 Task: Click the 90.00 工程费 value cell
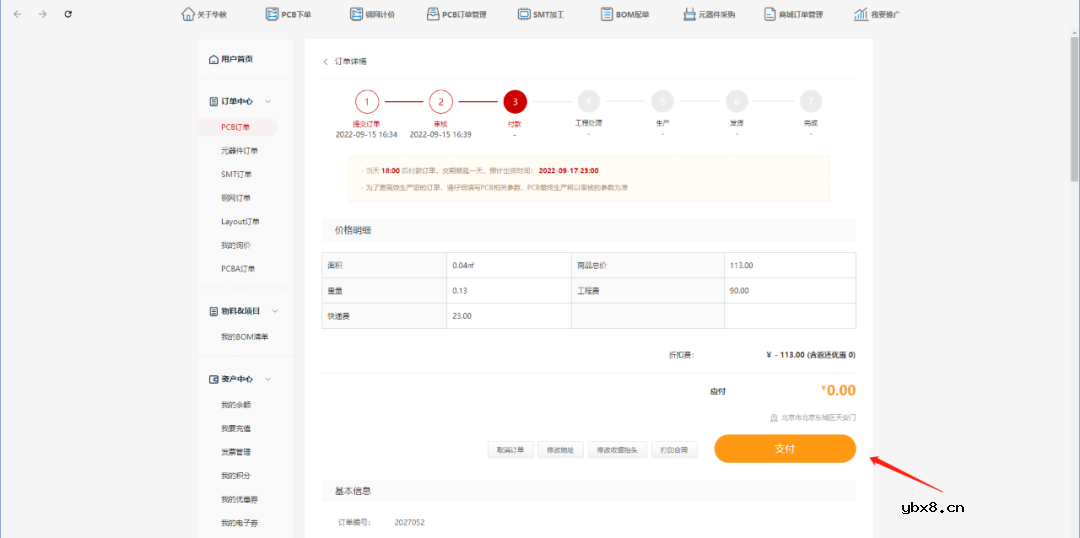point(790,291)
